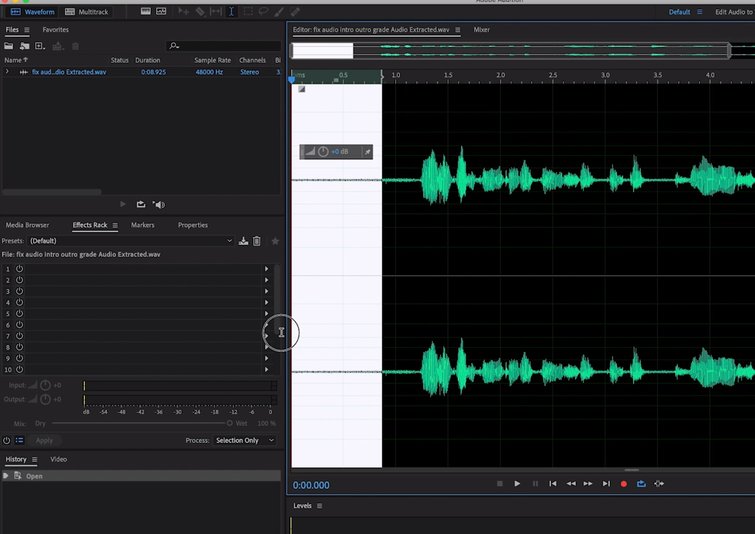Click the search field in Files panel
The width and height of the screenshot is (755, 534).
coord(225,46)
